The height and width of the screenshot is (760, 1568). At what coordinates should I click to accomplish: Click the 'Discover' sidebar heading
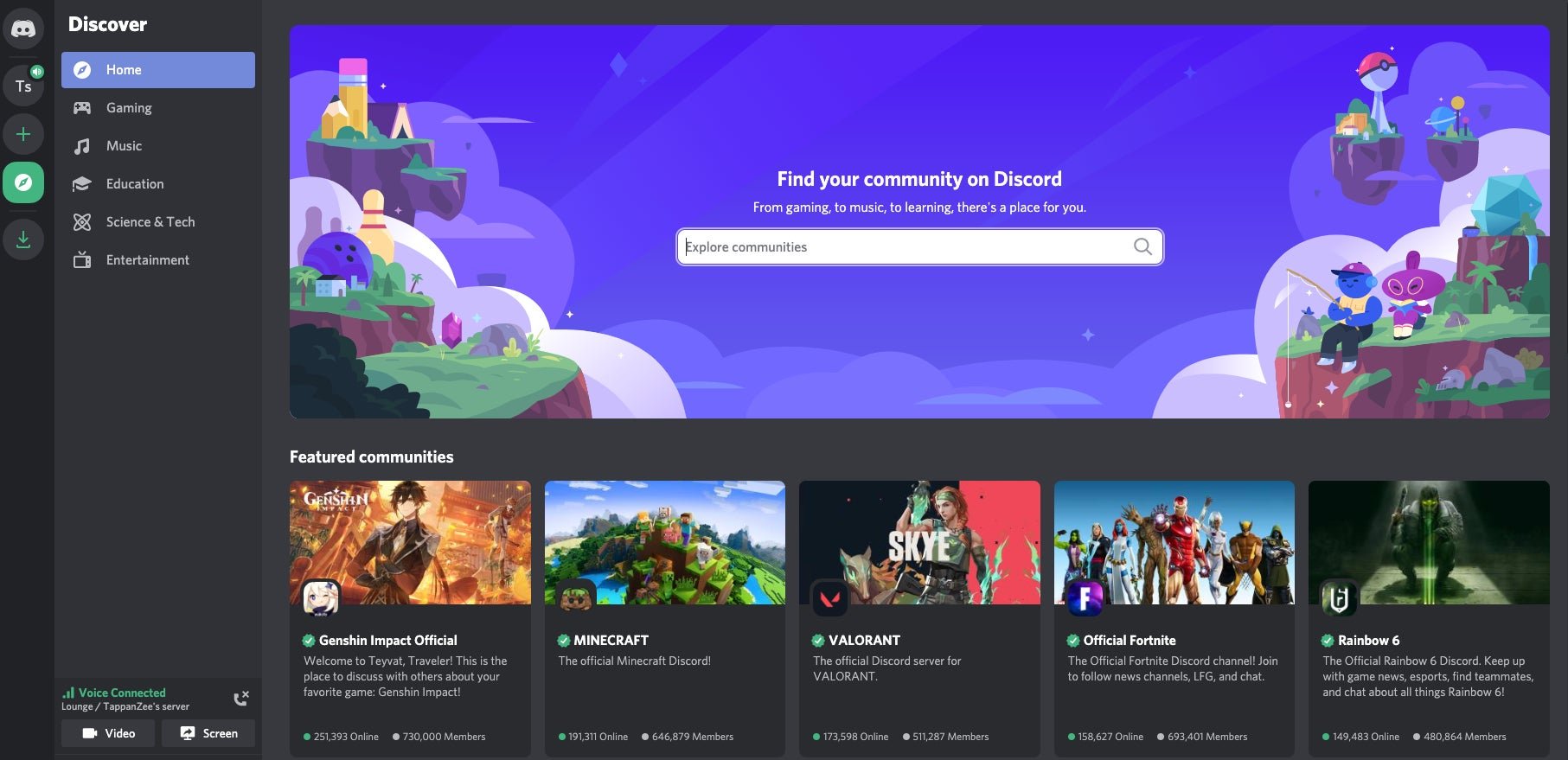108,24
